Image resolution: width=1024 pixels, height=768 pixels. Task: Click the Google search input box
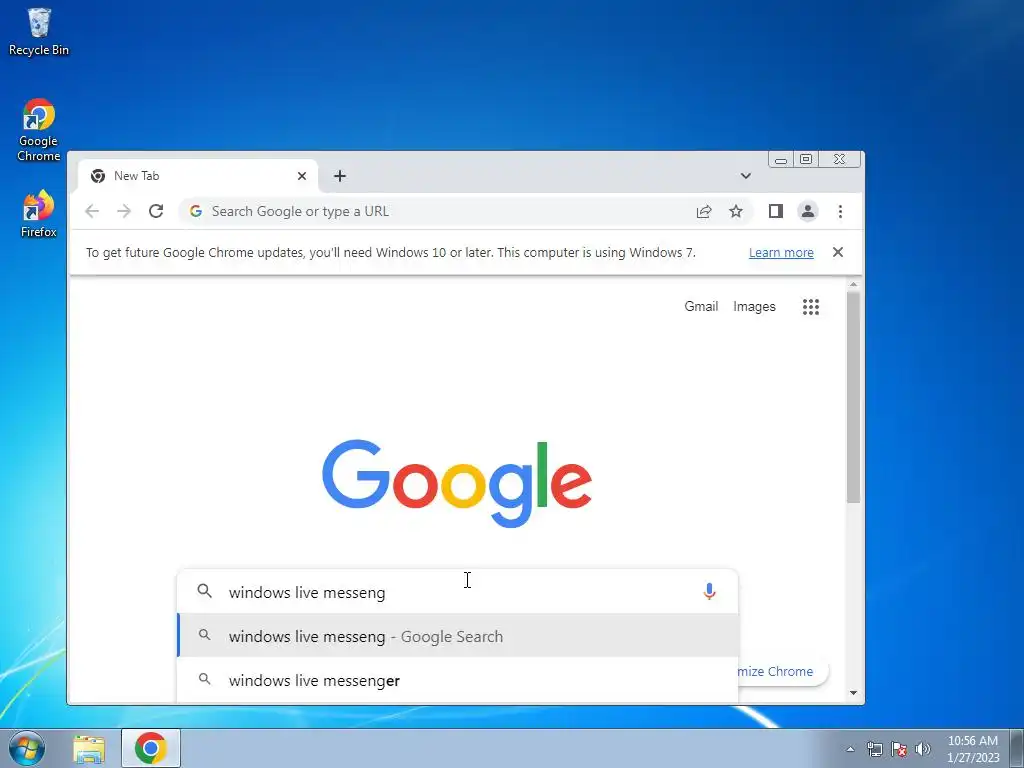[457, 592]
